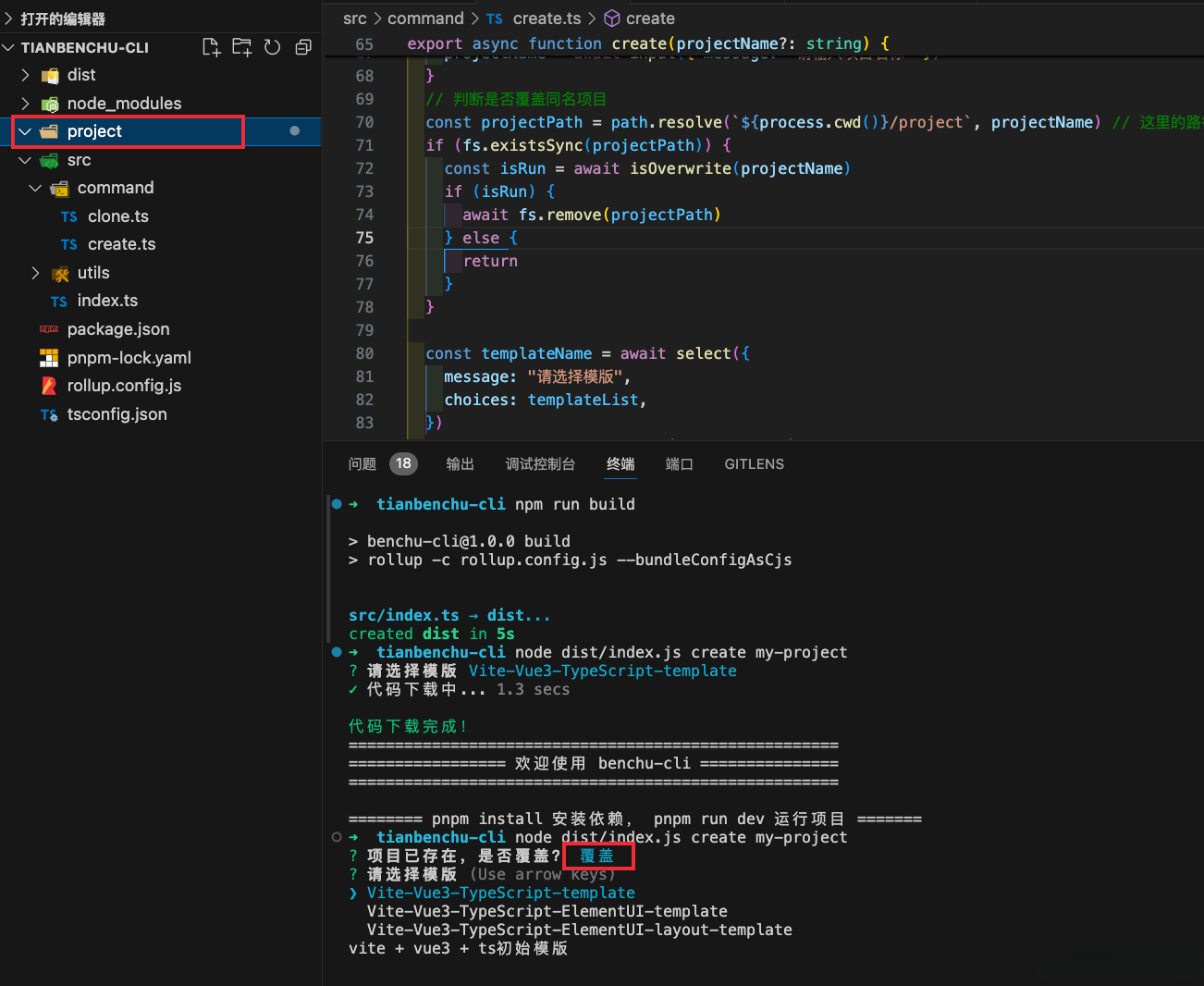
Task: Click the package.json file icon
Action: point(49,329)
